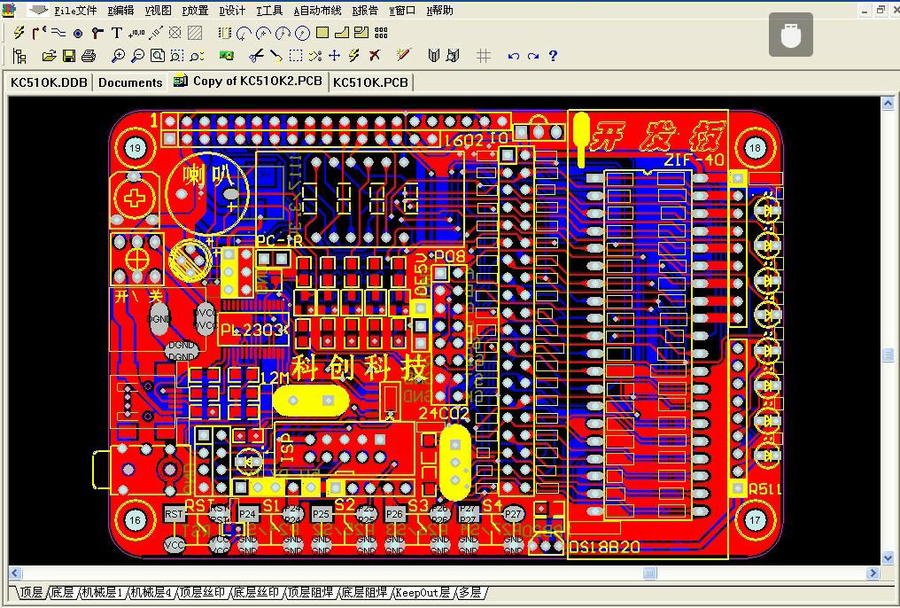Viewport: 900px width, 608px height.
Task: Select the 顶层阻焊 top solder tab
Action: [x=311, y=592]
